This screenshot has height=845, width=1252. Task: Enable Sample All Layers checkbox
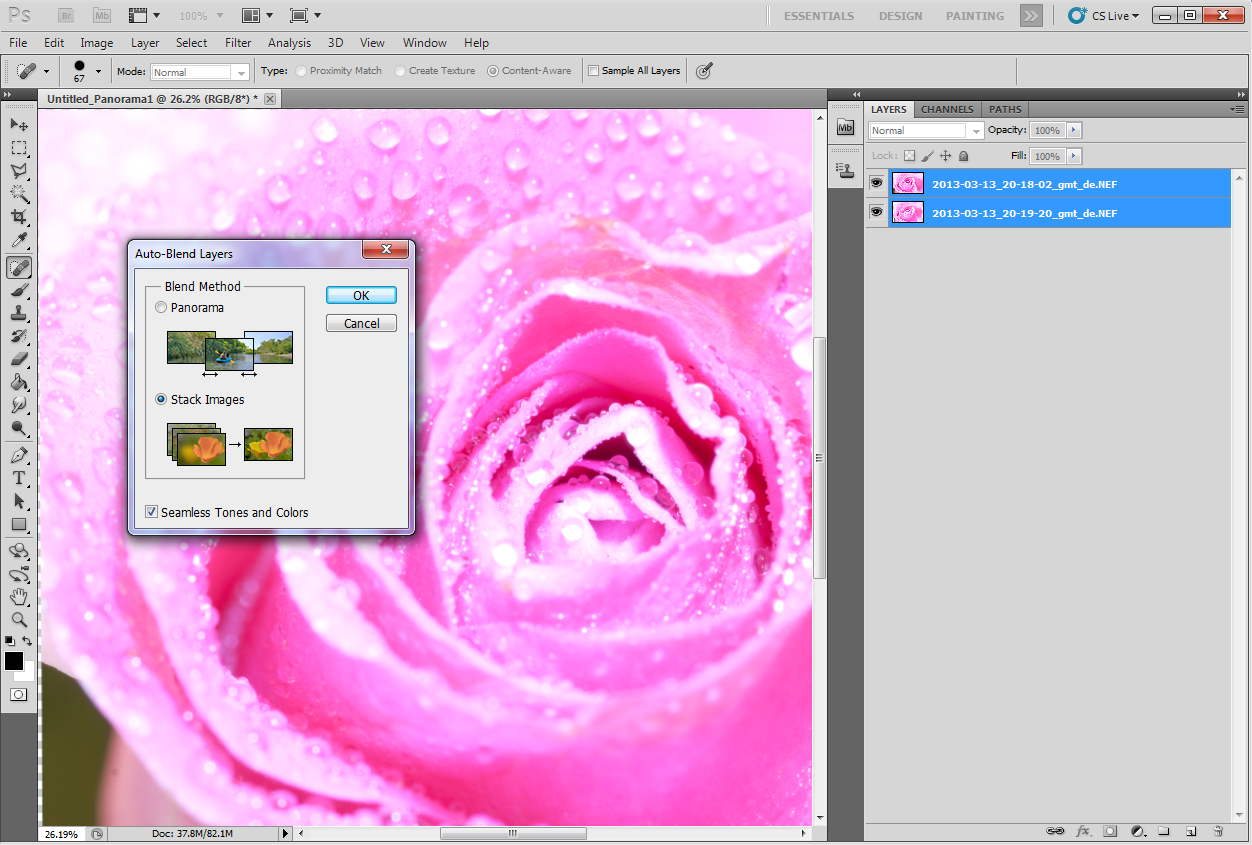point(594,71)
